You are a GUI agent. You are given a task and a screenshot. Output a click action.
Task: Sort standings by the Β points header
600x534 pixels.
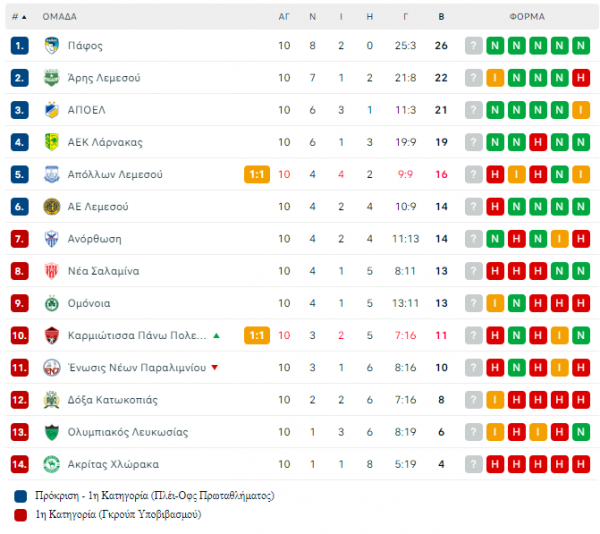[441, 16]
